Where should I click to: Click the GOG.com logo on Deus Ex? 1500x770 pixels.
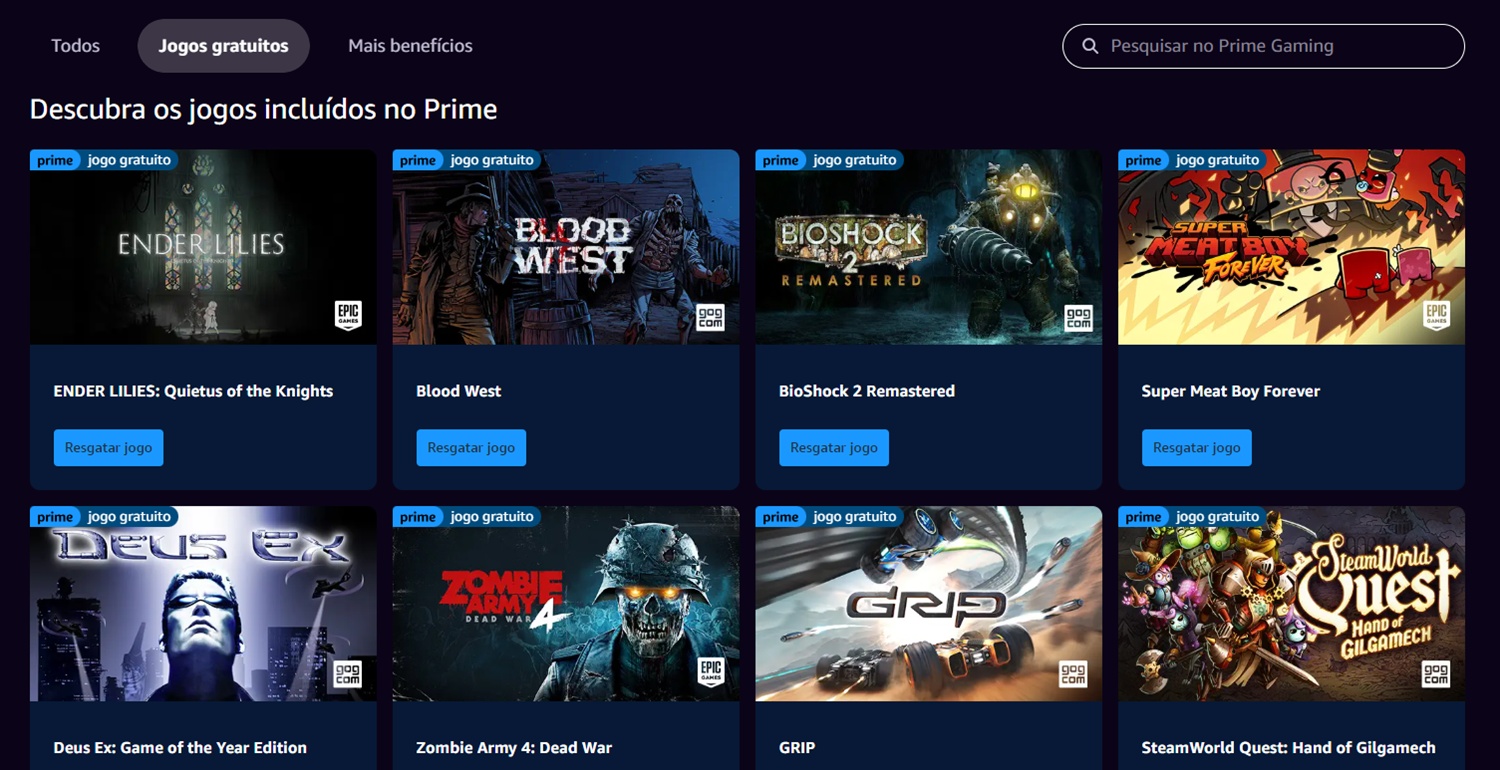click(x=348, y=674)
